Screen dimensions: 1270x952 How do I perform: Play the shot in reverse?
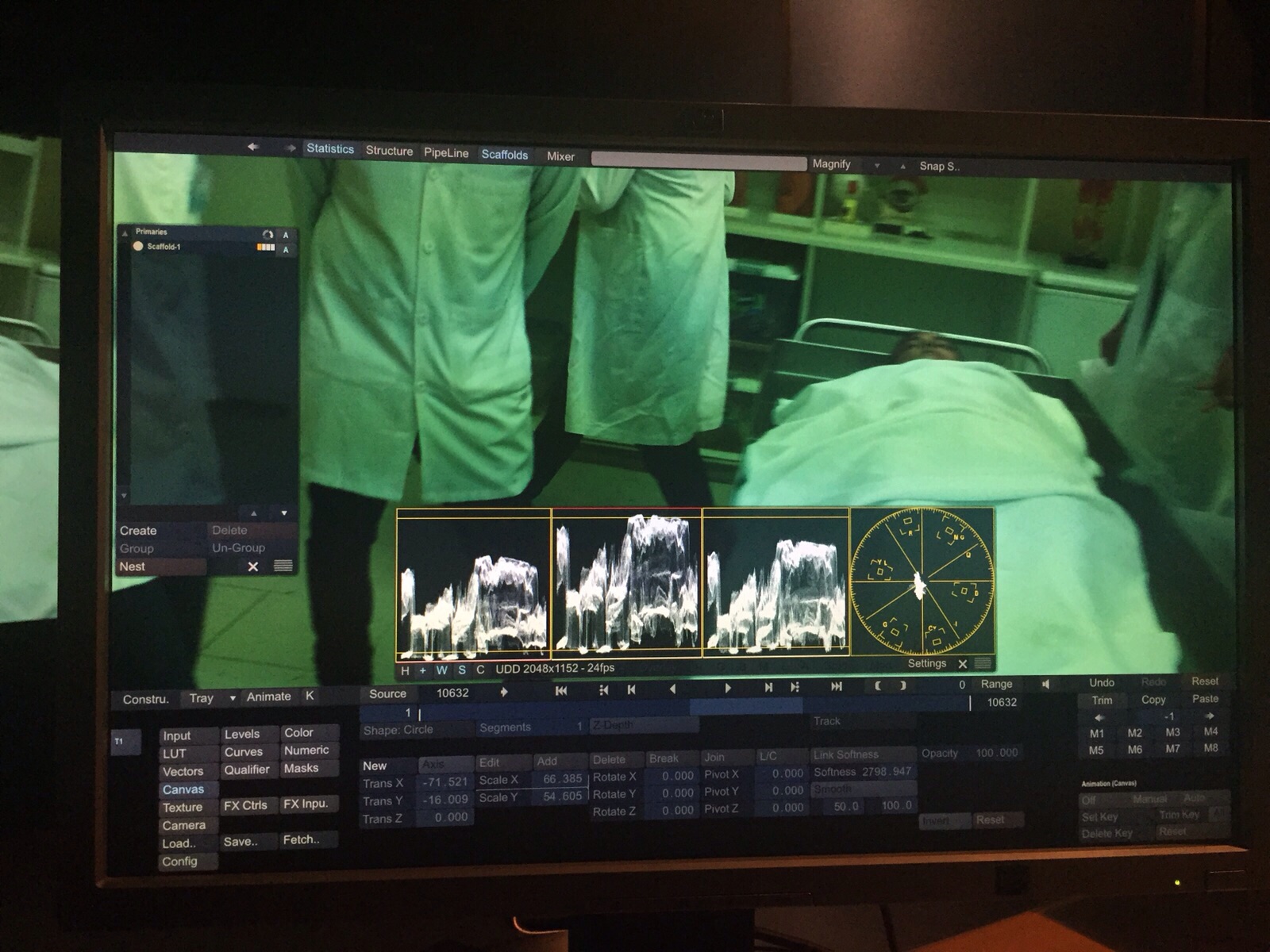coord(673,689)
